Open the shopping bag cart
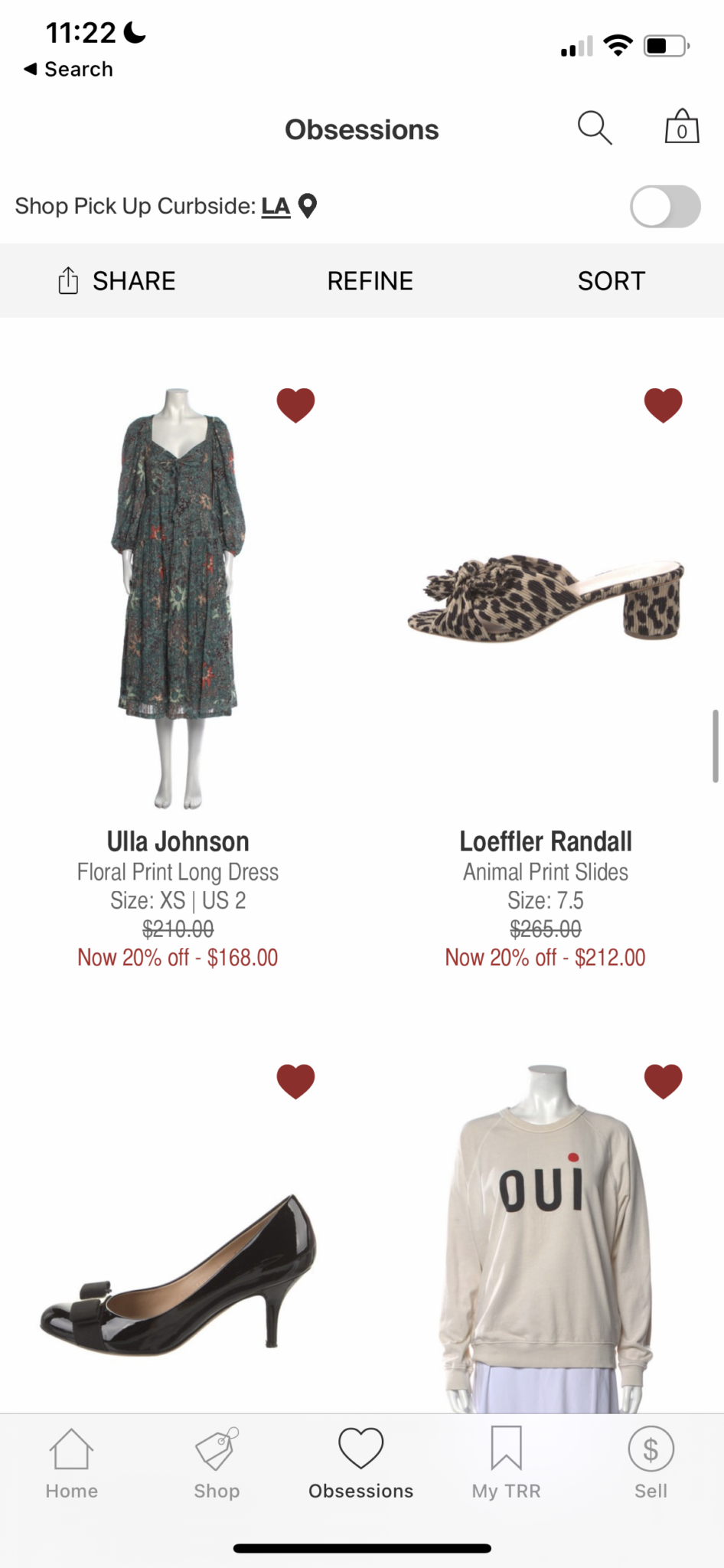 [x=681, y=127]
